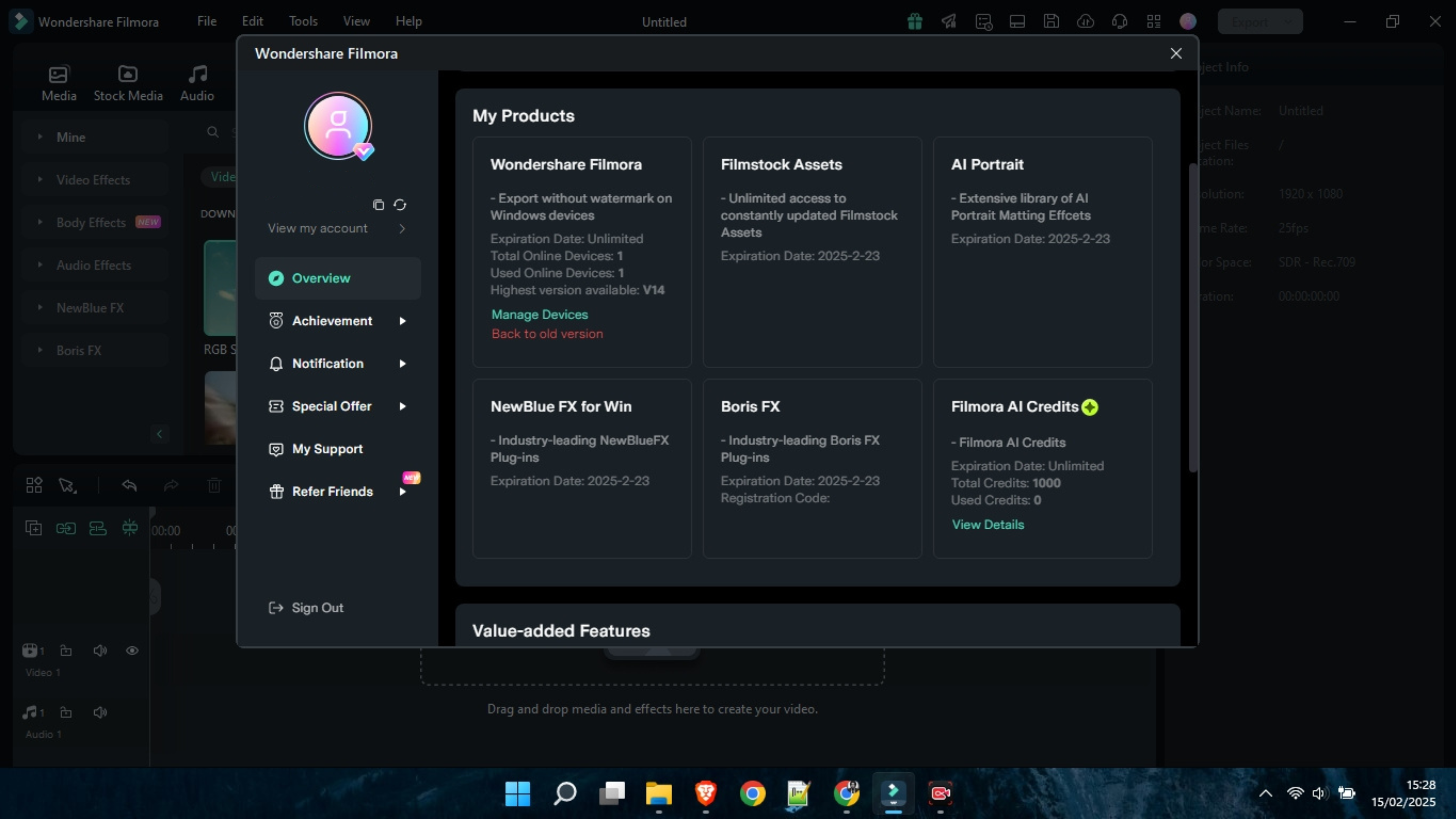Open the View my account chevron
1456x819 pixels.
pos(402,228)
